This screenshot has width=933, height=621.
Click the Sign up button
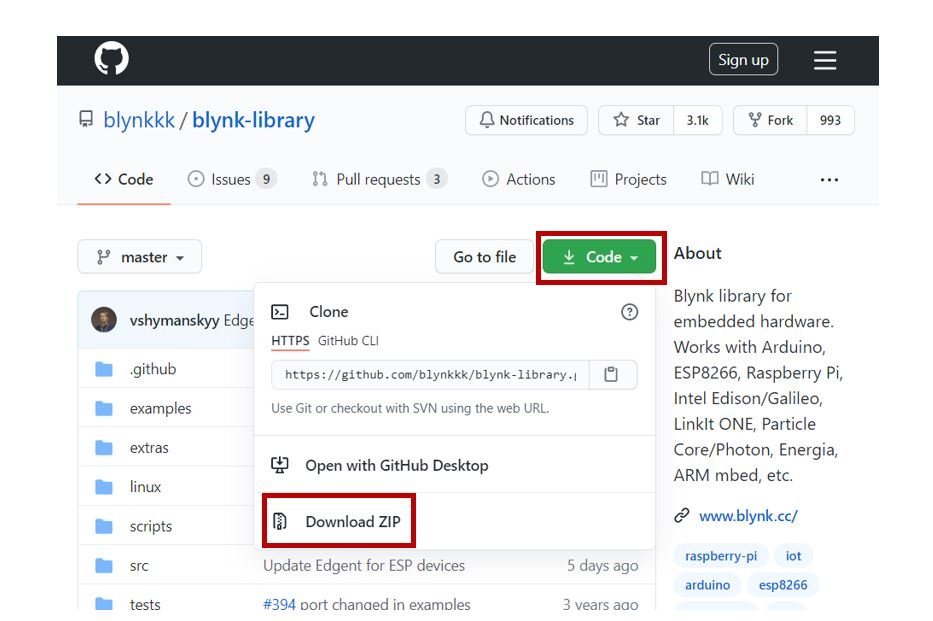(x=743, y=59)
